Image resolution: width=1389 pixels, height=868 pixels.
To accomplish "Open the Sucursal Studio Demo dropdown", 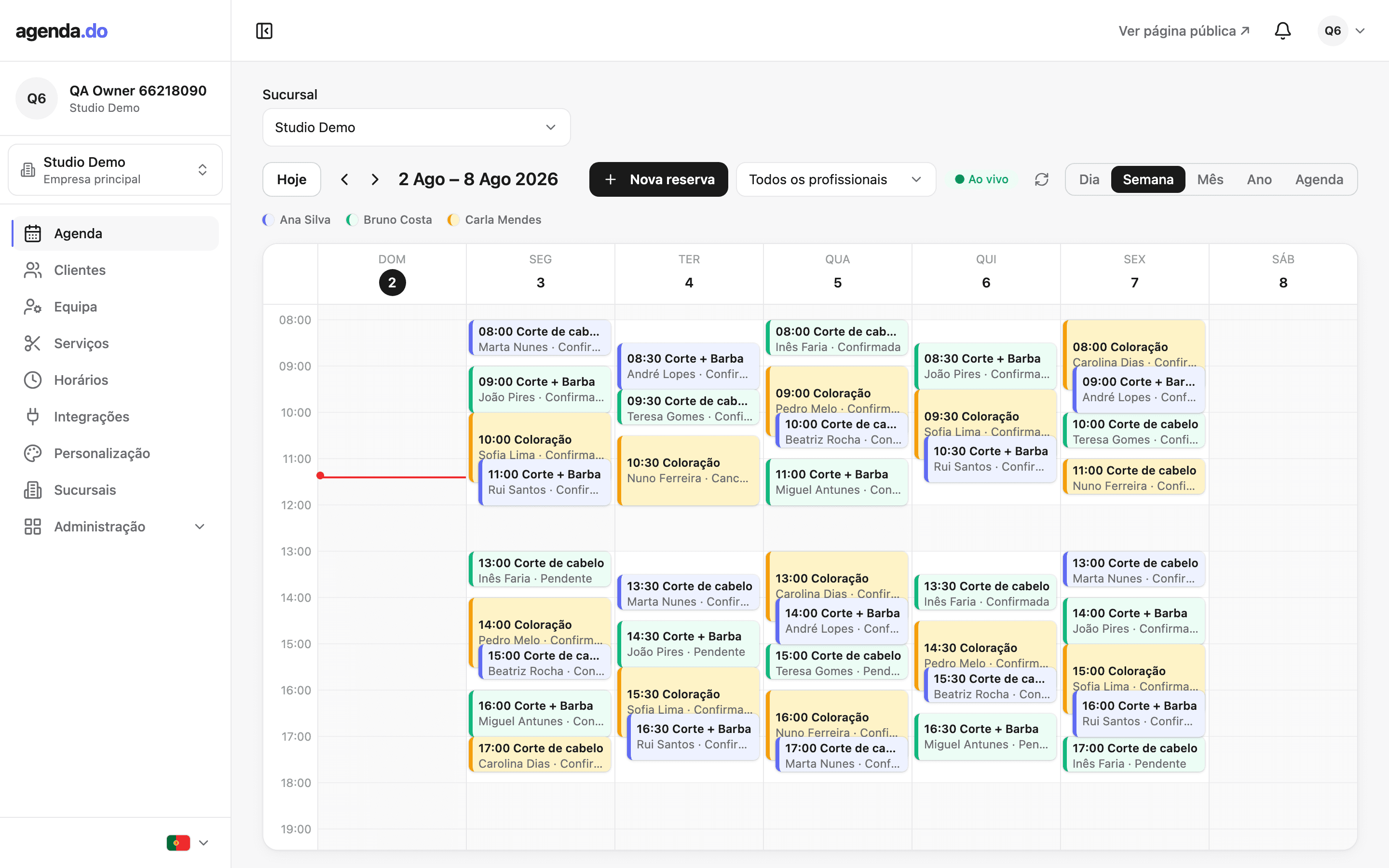I will [x=416, y=127].
